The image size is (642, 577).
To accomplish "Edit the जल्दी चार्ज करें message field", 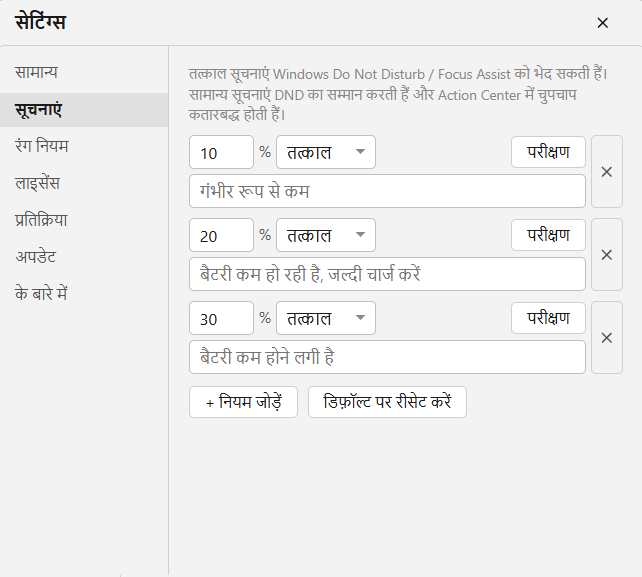I will 387,274.
